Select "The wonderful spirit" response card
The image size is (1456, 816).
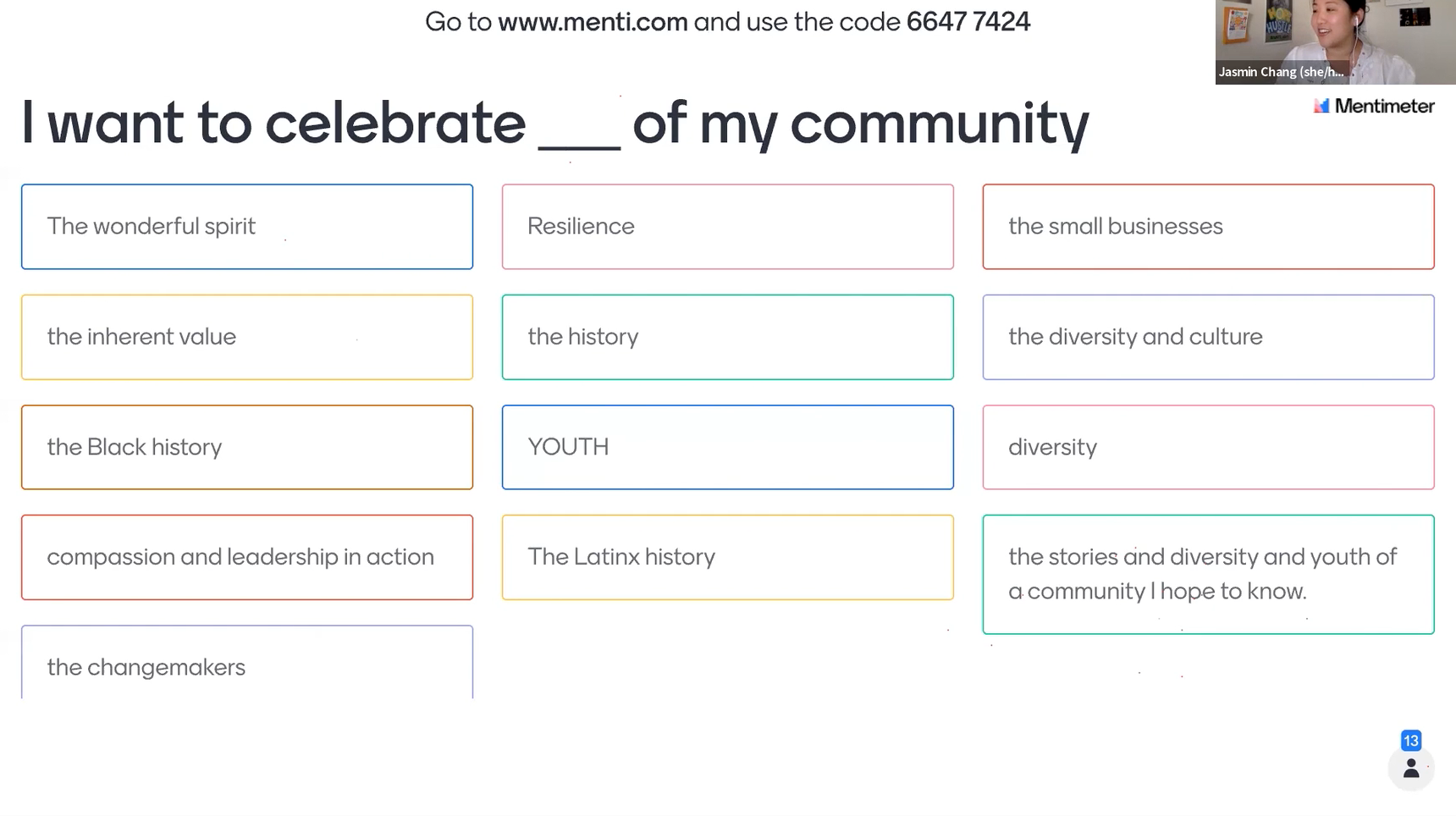[x=246, y=227]
